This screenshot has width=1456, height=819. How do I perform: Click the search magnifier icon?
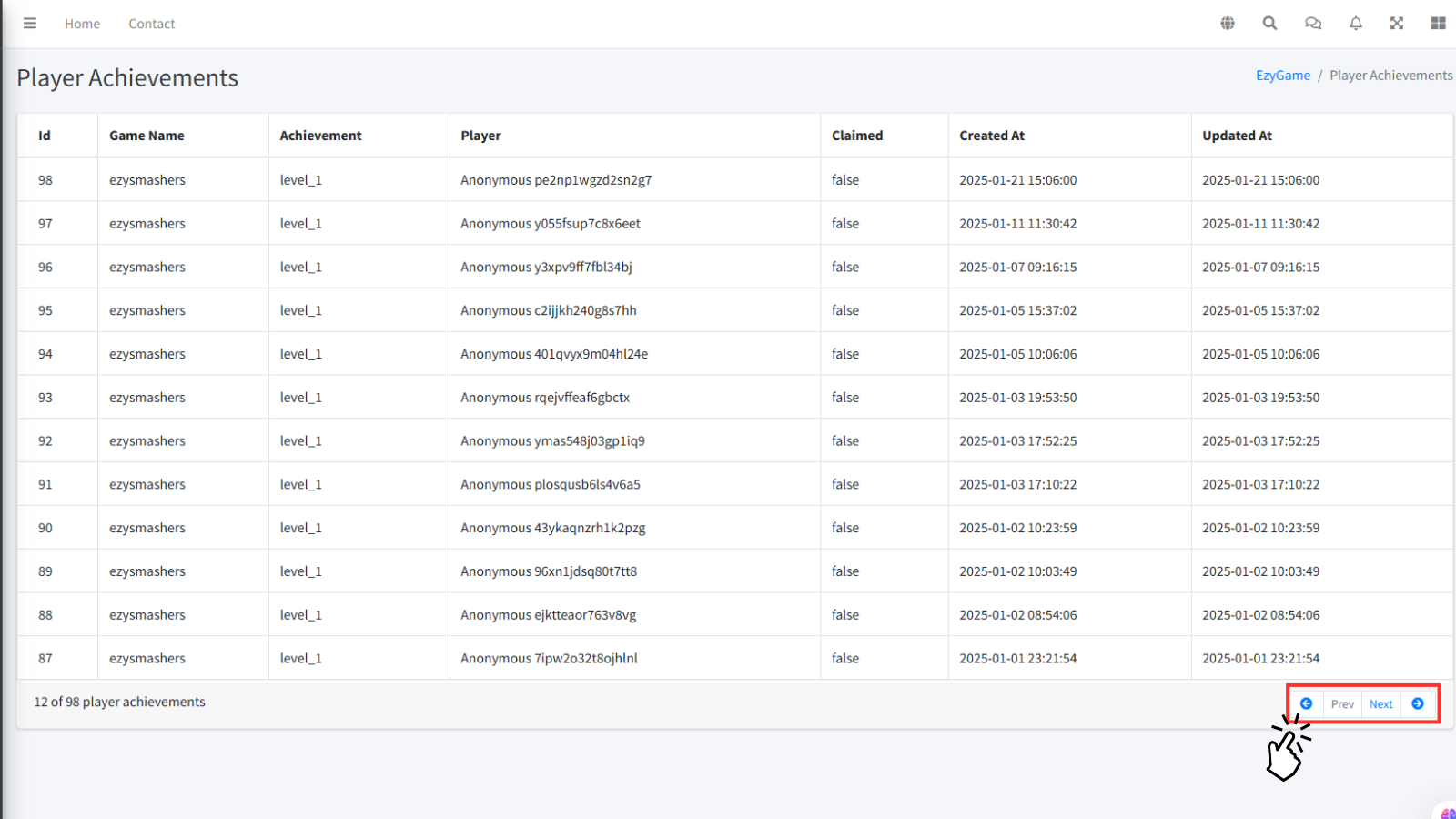pos(1269,24)
